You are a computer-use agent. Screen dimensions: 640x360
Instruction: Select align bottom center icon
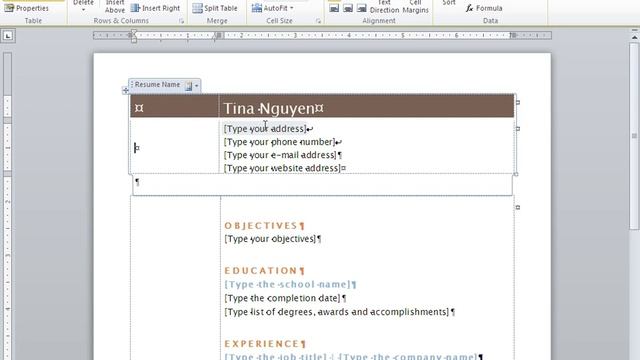[x=348, y=8]
